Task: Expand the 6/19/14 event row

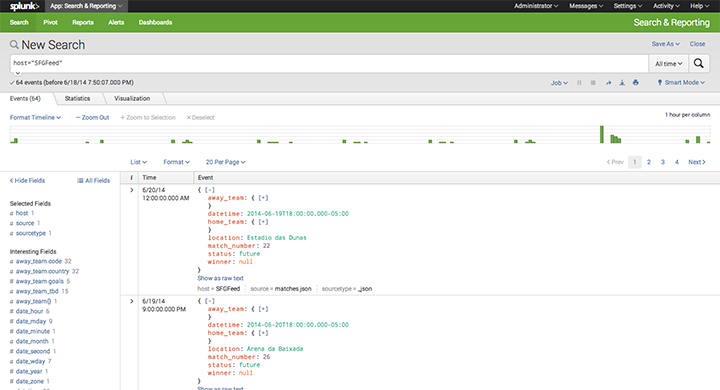Action: click(131, 301)
